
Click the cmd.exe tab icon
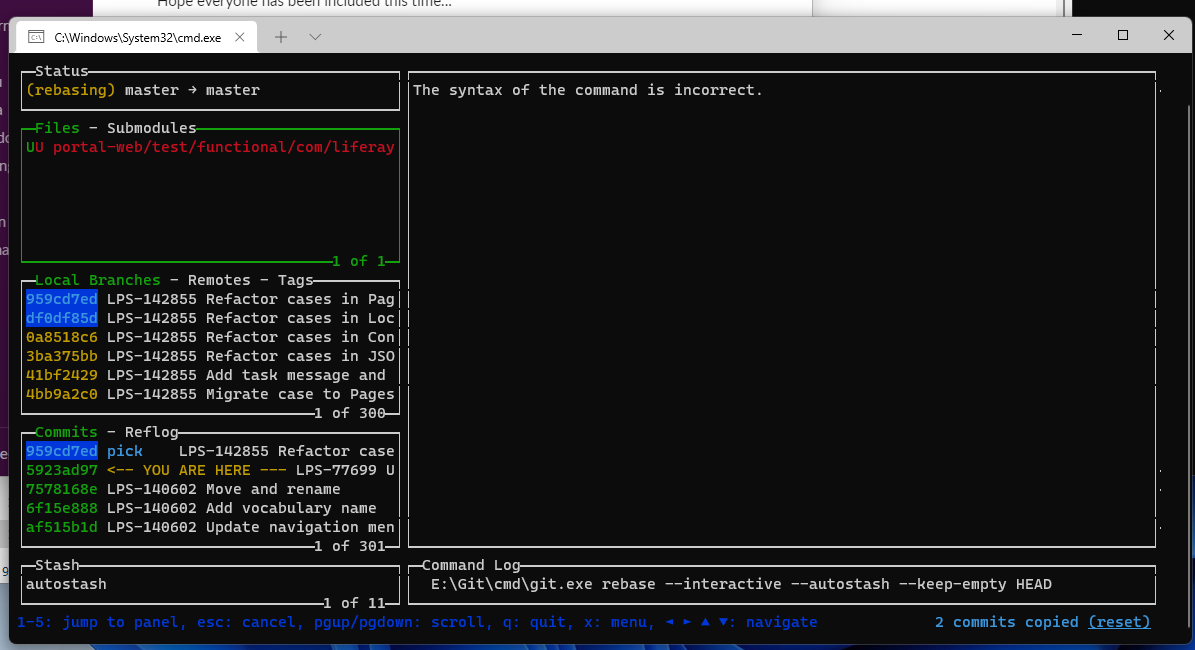(36, 37)
